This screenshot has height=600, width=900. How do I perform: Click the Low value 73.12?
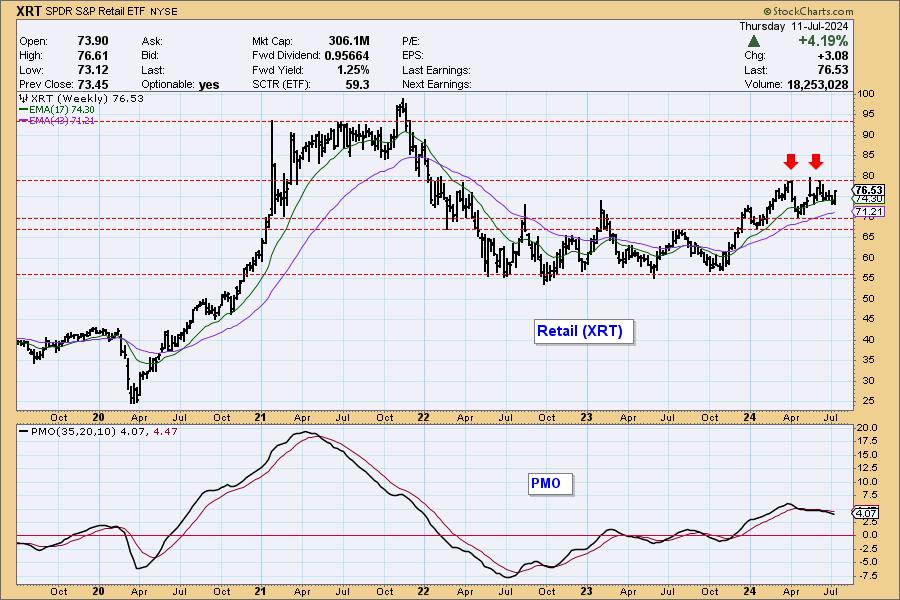(x=92, y=70)
